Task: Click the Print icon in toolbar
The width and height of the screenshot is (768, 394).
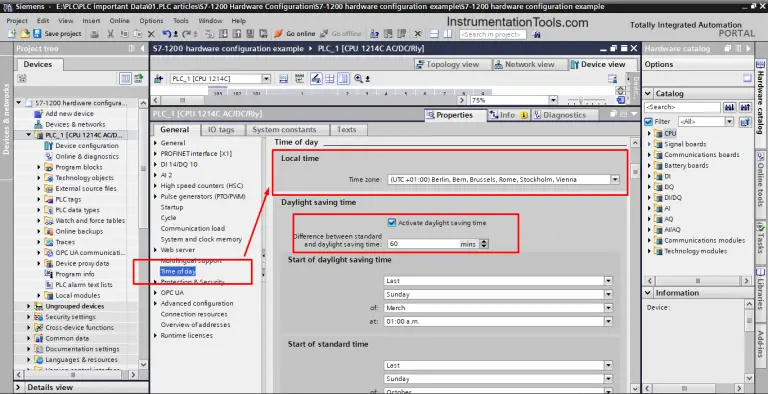Action: tap(95, 34)
